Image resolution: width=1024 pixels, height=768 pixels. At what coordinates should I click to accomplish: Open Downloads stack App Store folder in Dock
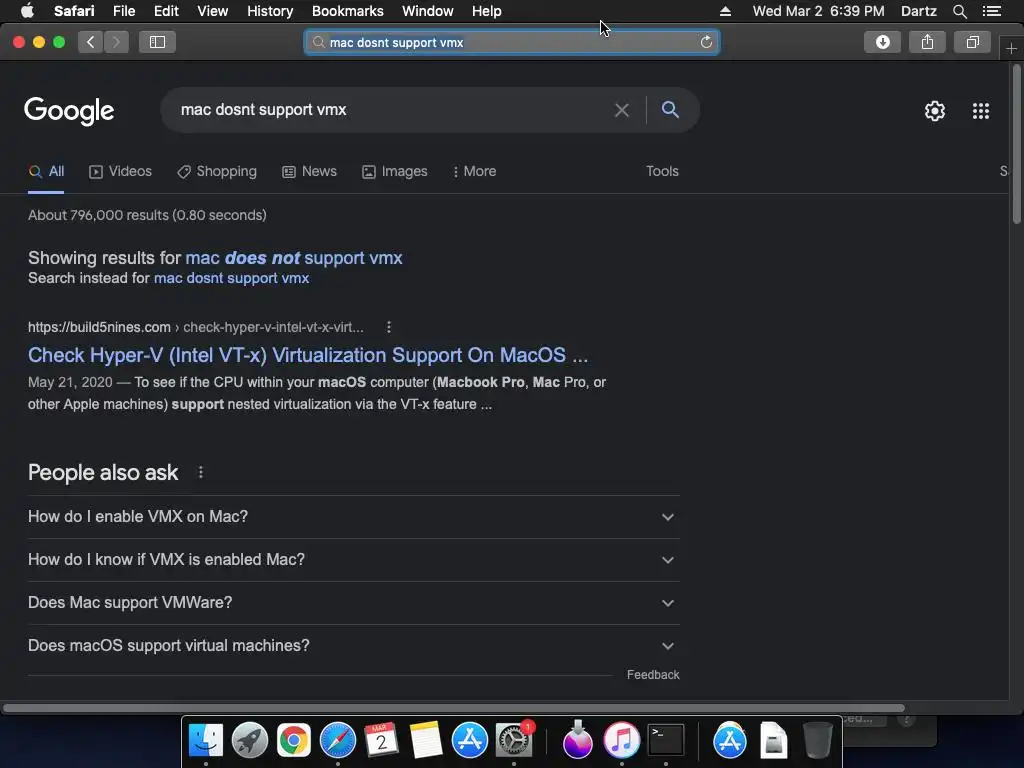click(x=729, y=741)
